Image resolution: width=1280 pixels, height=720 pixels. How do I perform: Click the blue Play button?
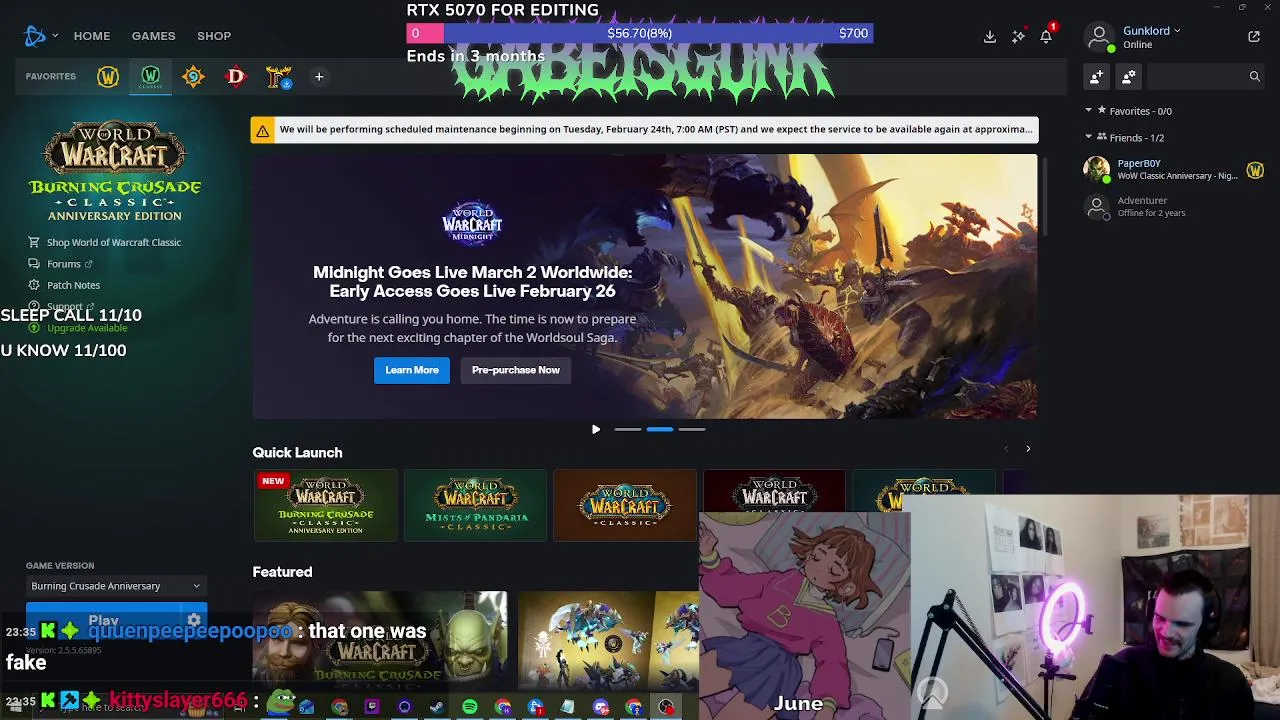tap(103, 621)
